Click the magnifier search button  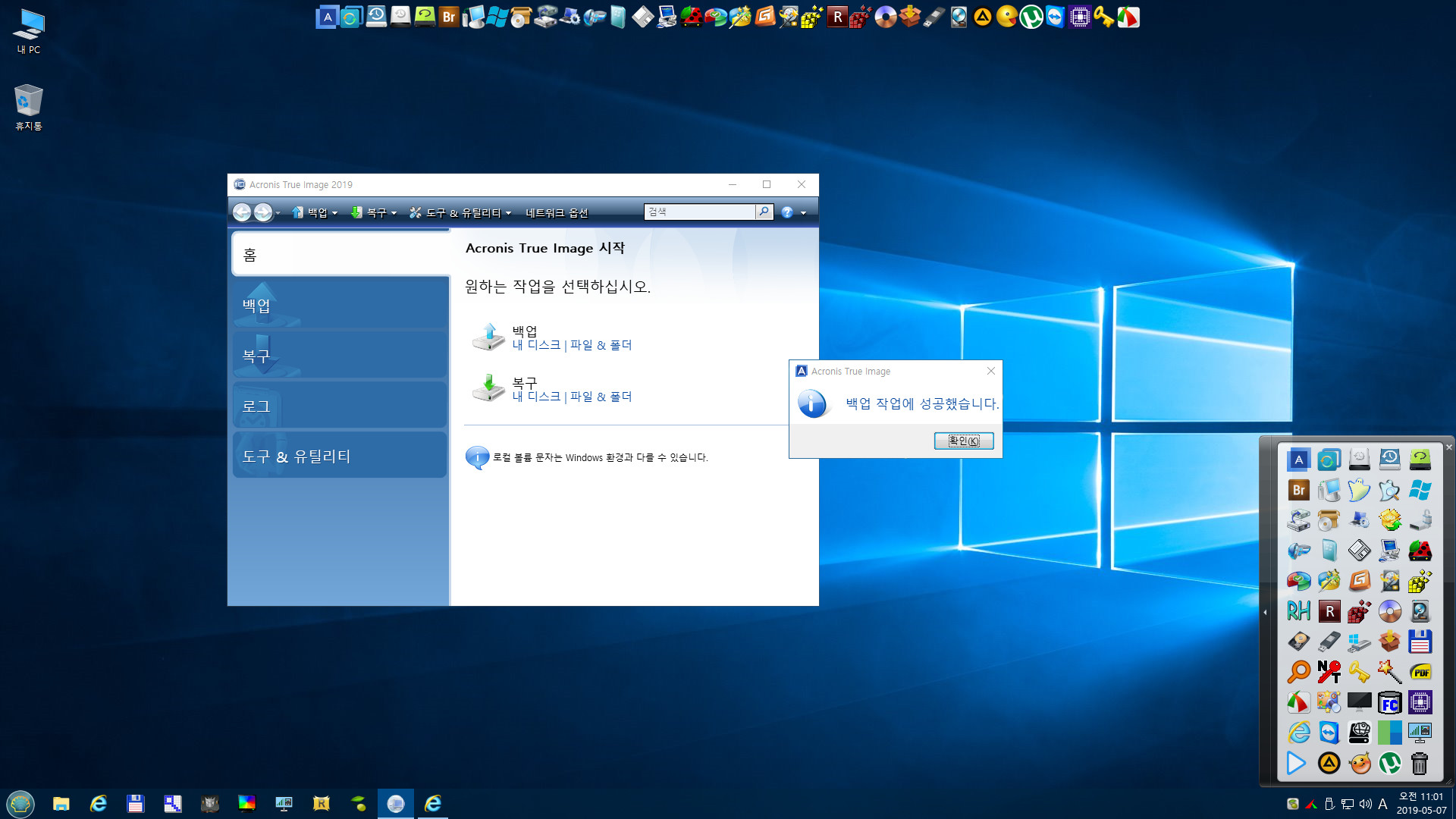coord(764,212)
